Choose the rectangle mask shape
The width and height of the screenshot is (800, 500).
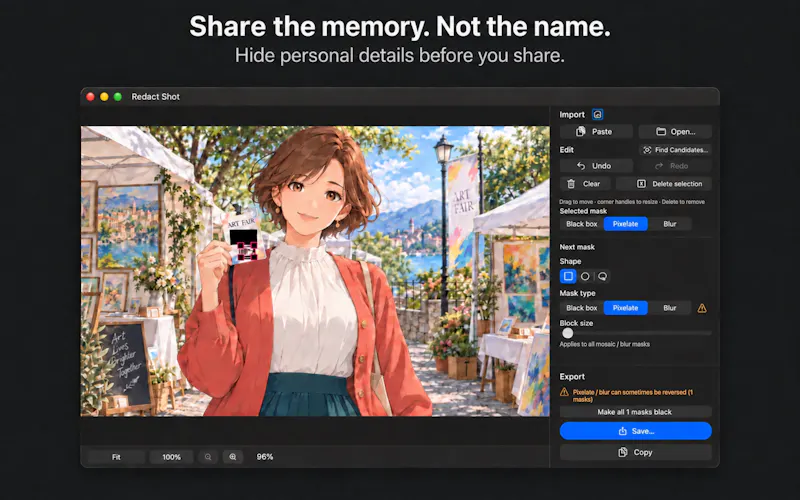click(568, 276)
